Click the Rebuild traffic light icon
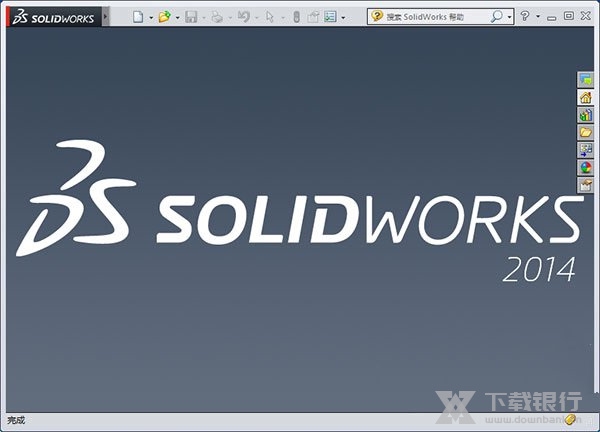Viewport: 600px width, 432px height. click(x=296, y=17)
